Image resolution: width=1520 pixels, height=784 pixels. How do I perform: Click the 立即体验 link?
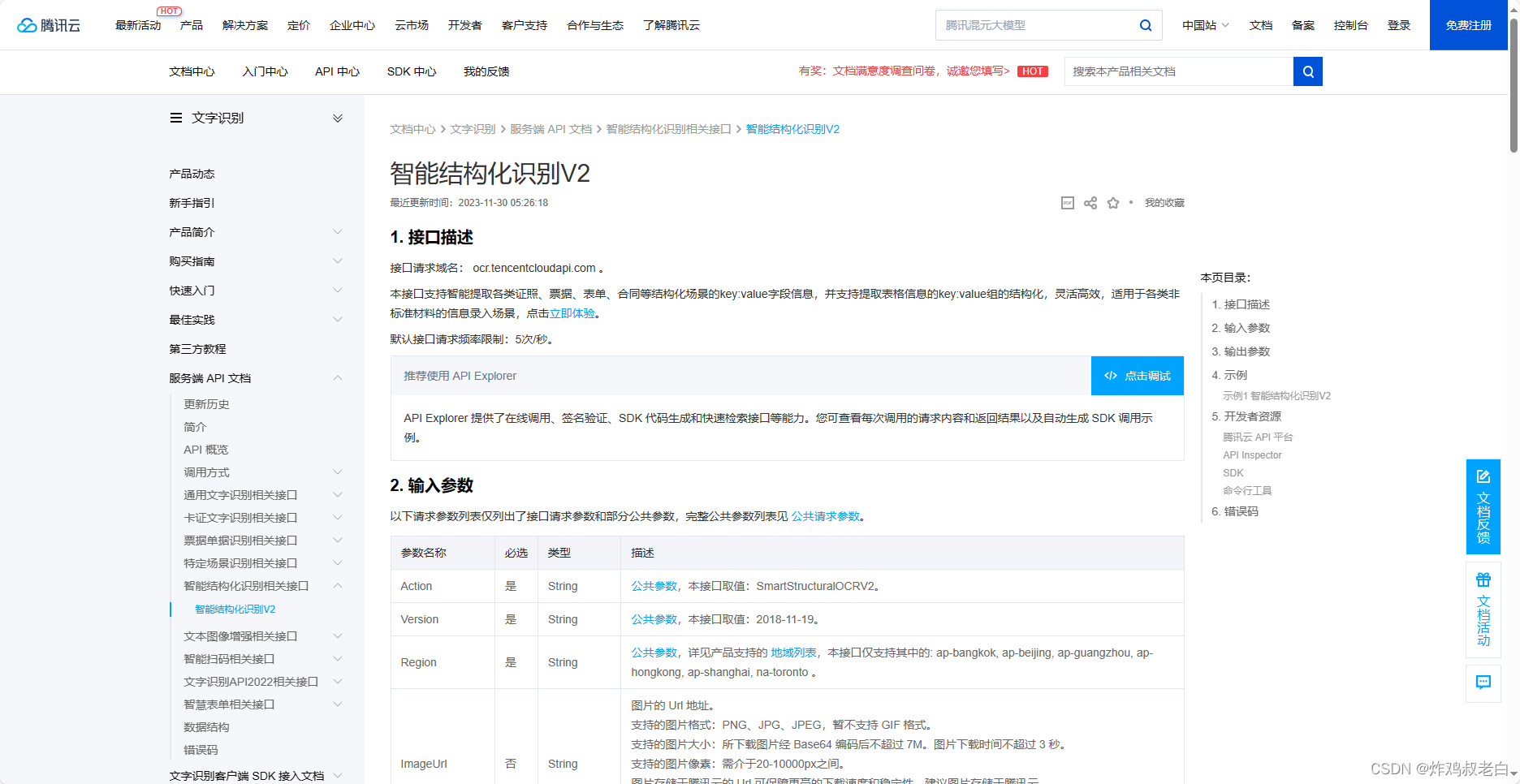point(572,313)
